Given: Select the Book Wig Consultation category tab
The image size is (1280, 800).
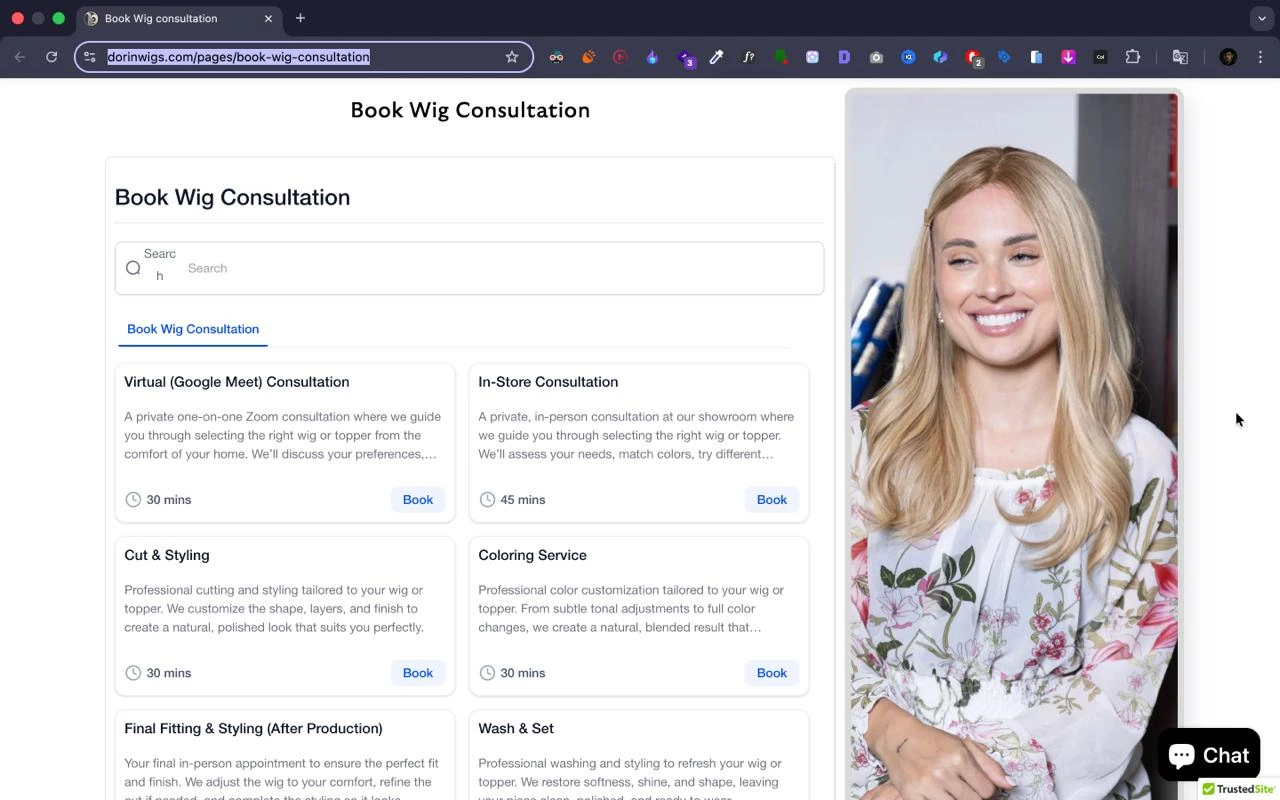Looking at the screenshot, I should point(193,329).
